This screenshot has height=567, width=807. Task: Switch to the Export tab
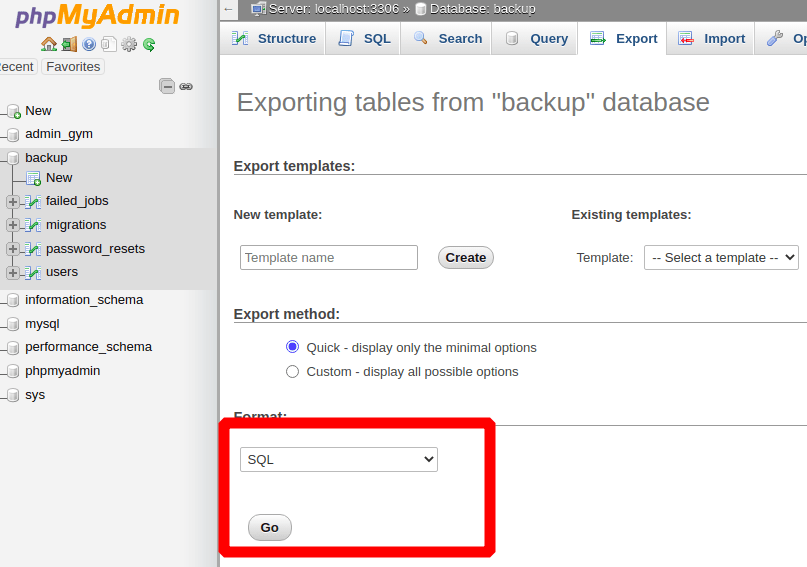[622, 39]
